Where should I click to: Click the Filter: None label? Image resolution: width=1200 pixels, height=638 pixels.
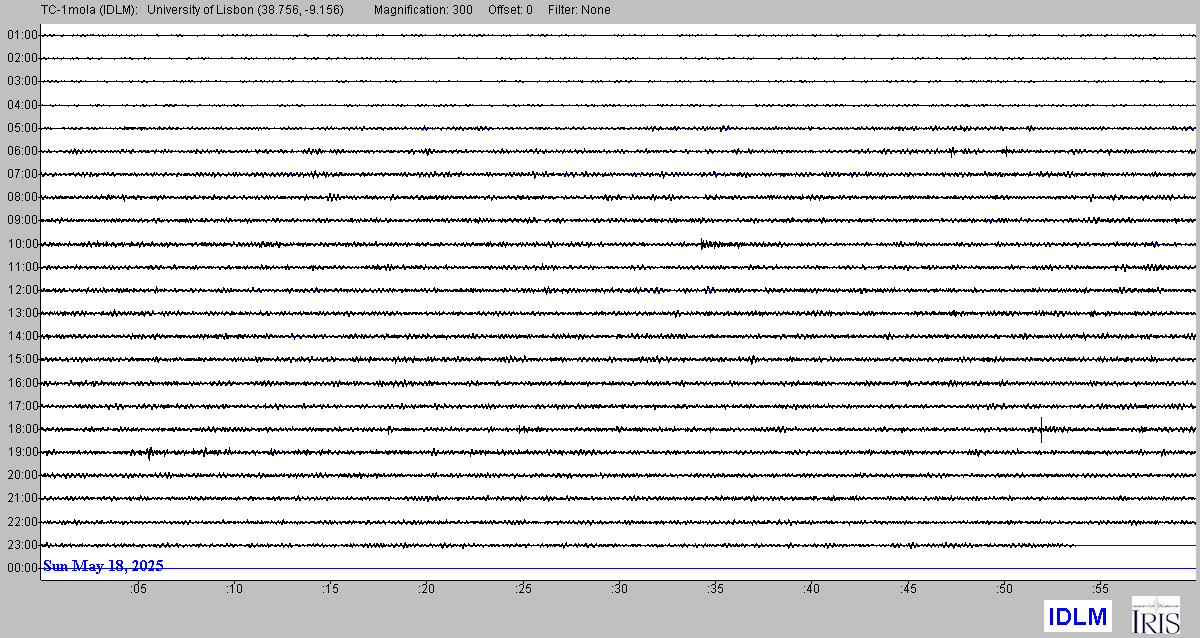coord(579,10)
